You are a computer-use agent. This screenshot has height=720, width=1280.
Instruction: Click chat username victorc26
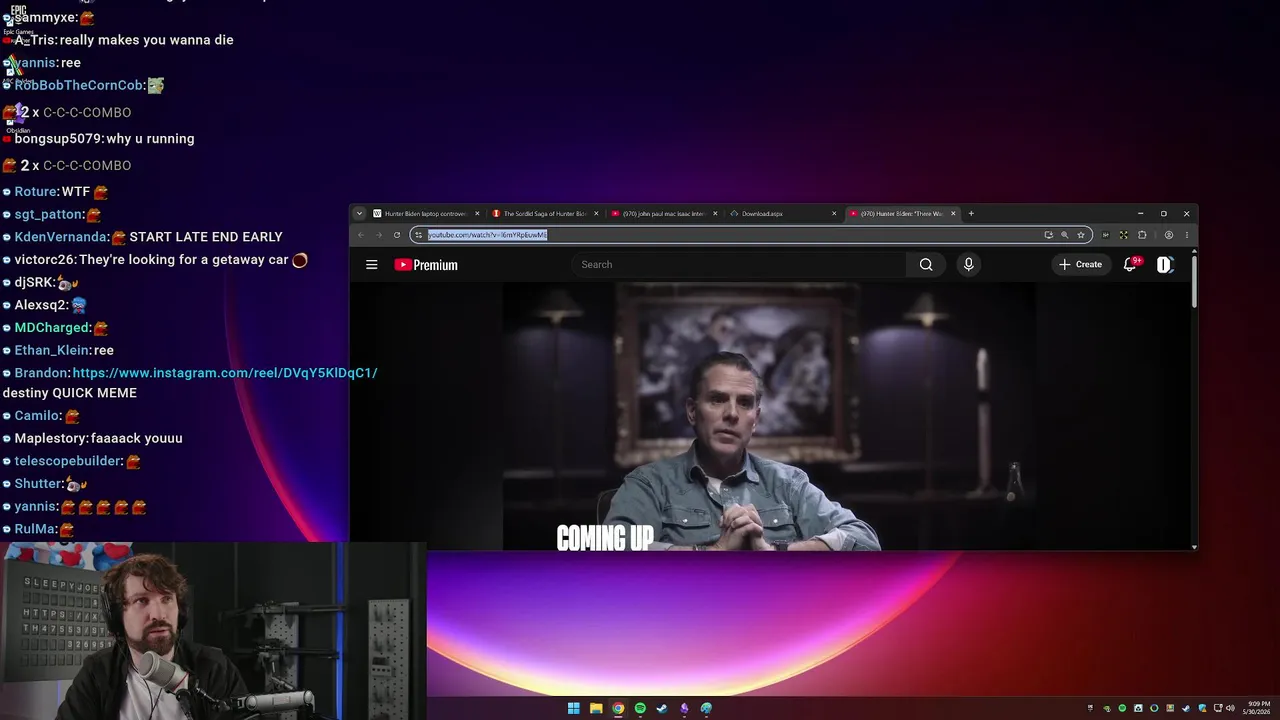pyautogui.click(x=44, y=260)
